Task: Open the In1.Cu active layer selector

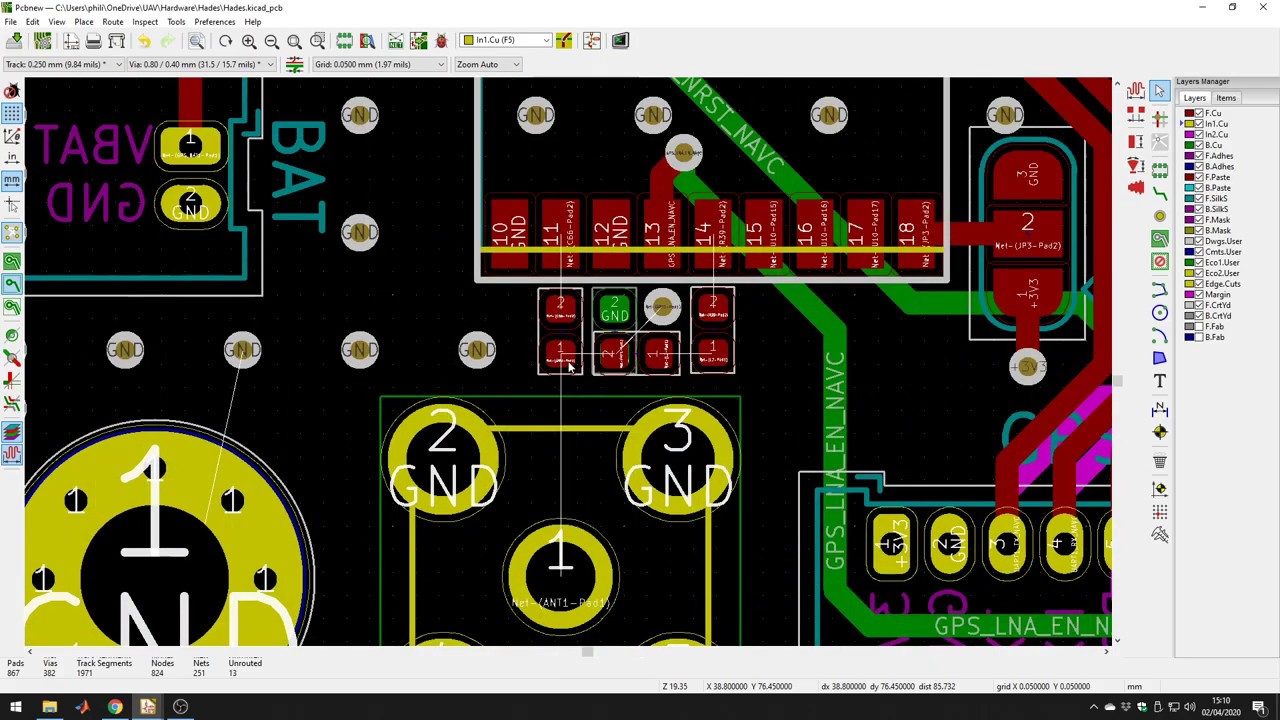Action: (x=506, y=40)
